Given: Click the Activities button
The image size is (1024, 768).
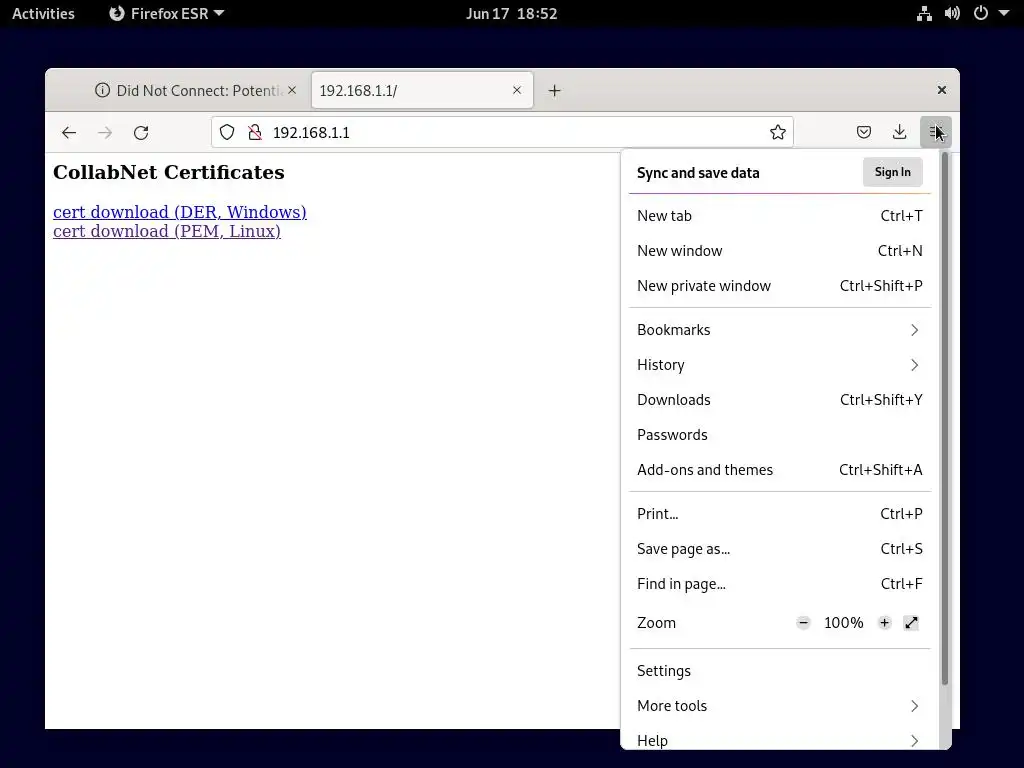Looking at the screenshot, I should click(x=43, y=13).
